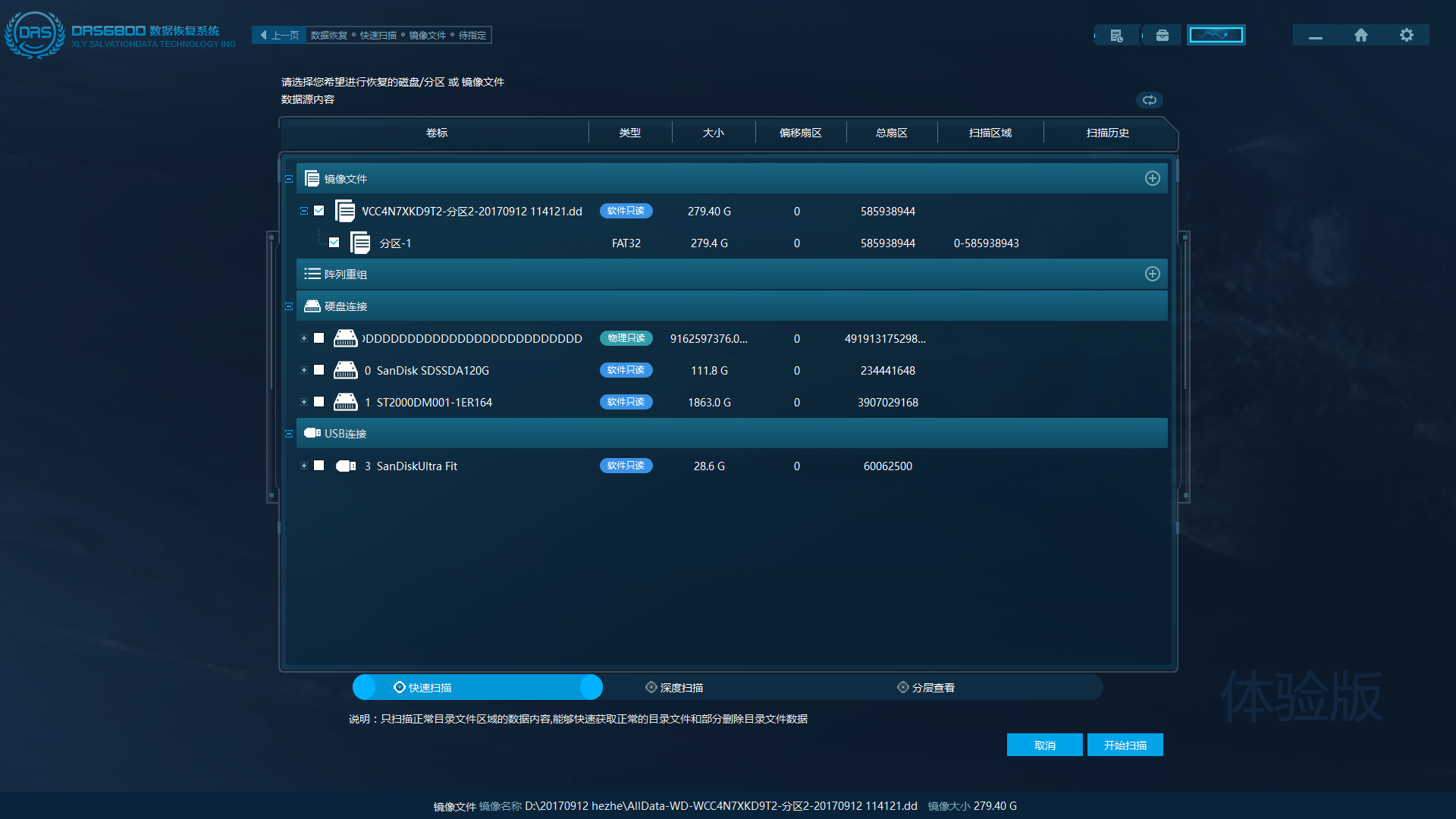Tick the SanDisk SDSSDA120G disk checkbox

pyautogui.click(x=319, y=370)
